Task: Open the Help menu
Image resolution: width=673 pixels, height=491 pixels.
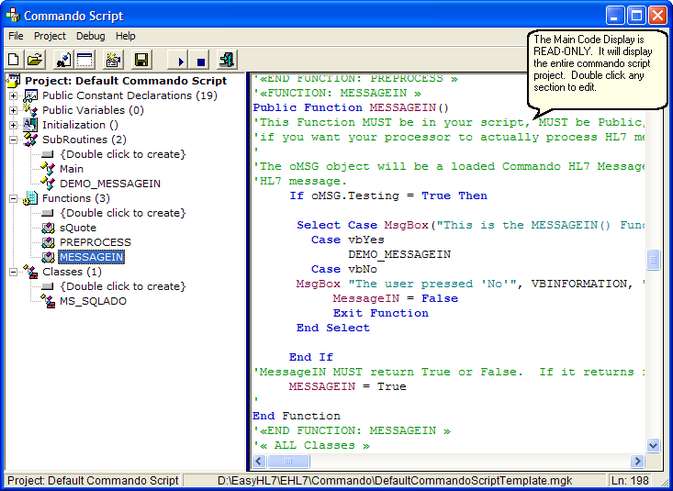Action: [x=125, y=36]
